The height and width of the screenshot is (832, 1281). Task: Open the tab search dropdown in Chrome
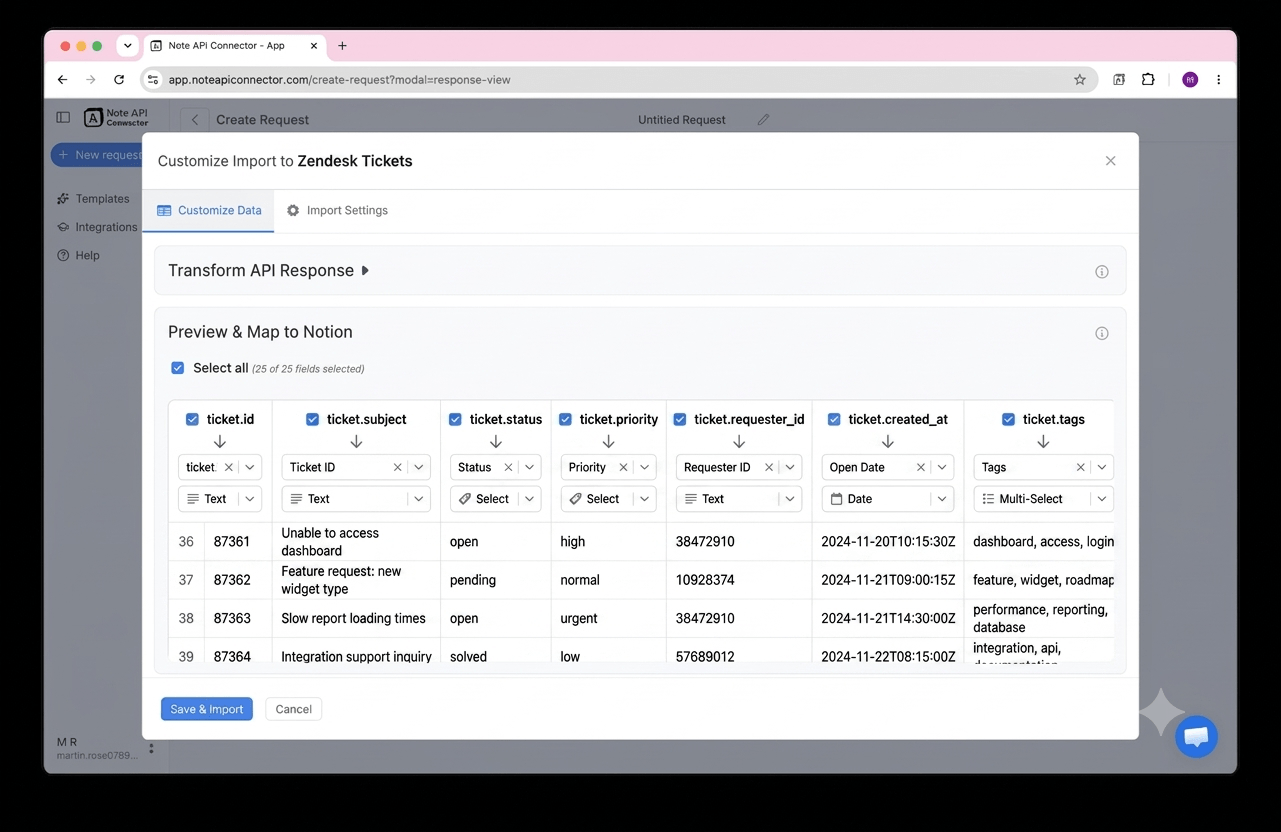click(127, 46)
